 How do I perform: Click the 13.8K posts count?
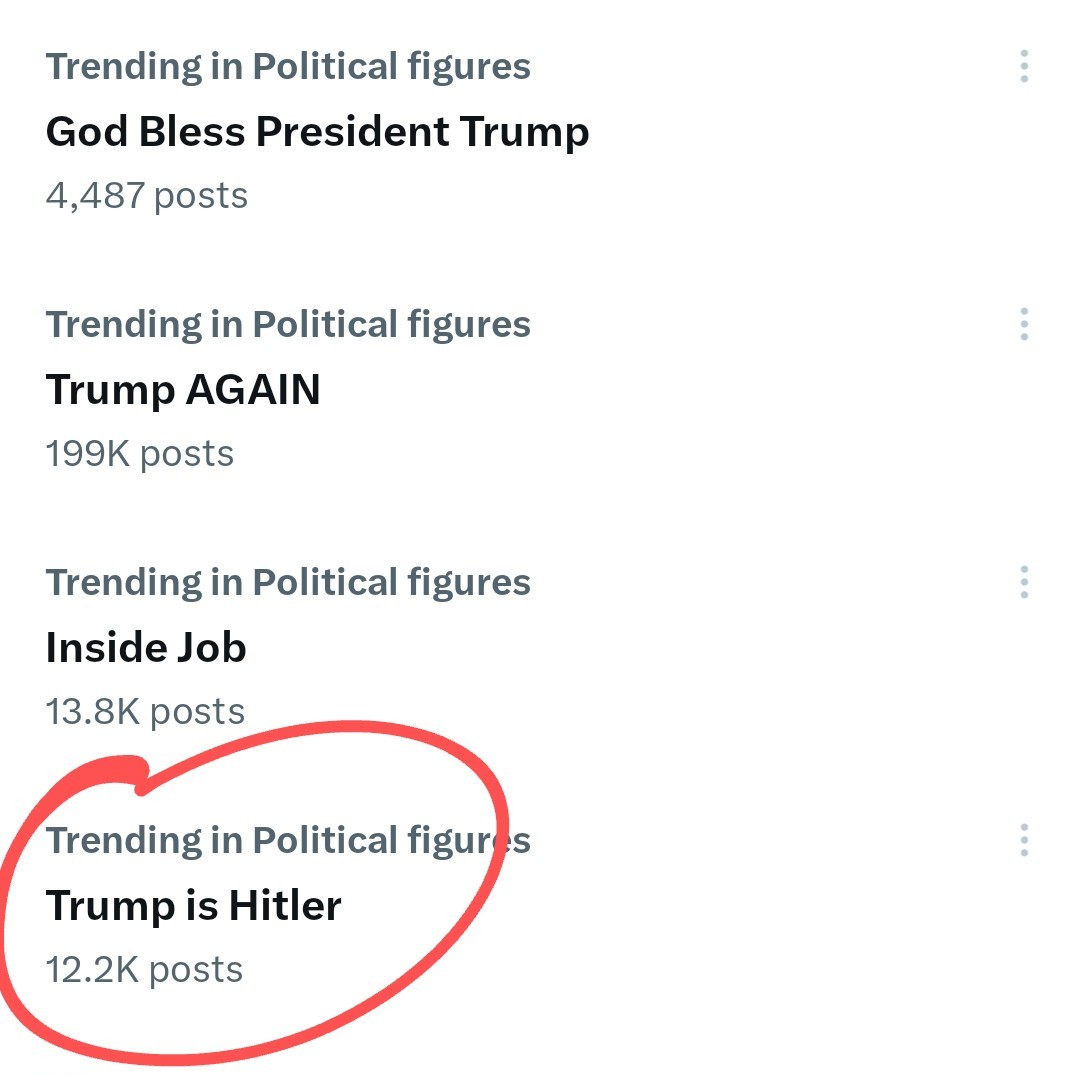tap(145, 712)
